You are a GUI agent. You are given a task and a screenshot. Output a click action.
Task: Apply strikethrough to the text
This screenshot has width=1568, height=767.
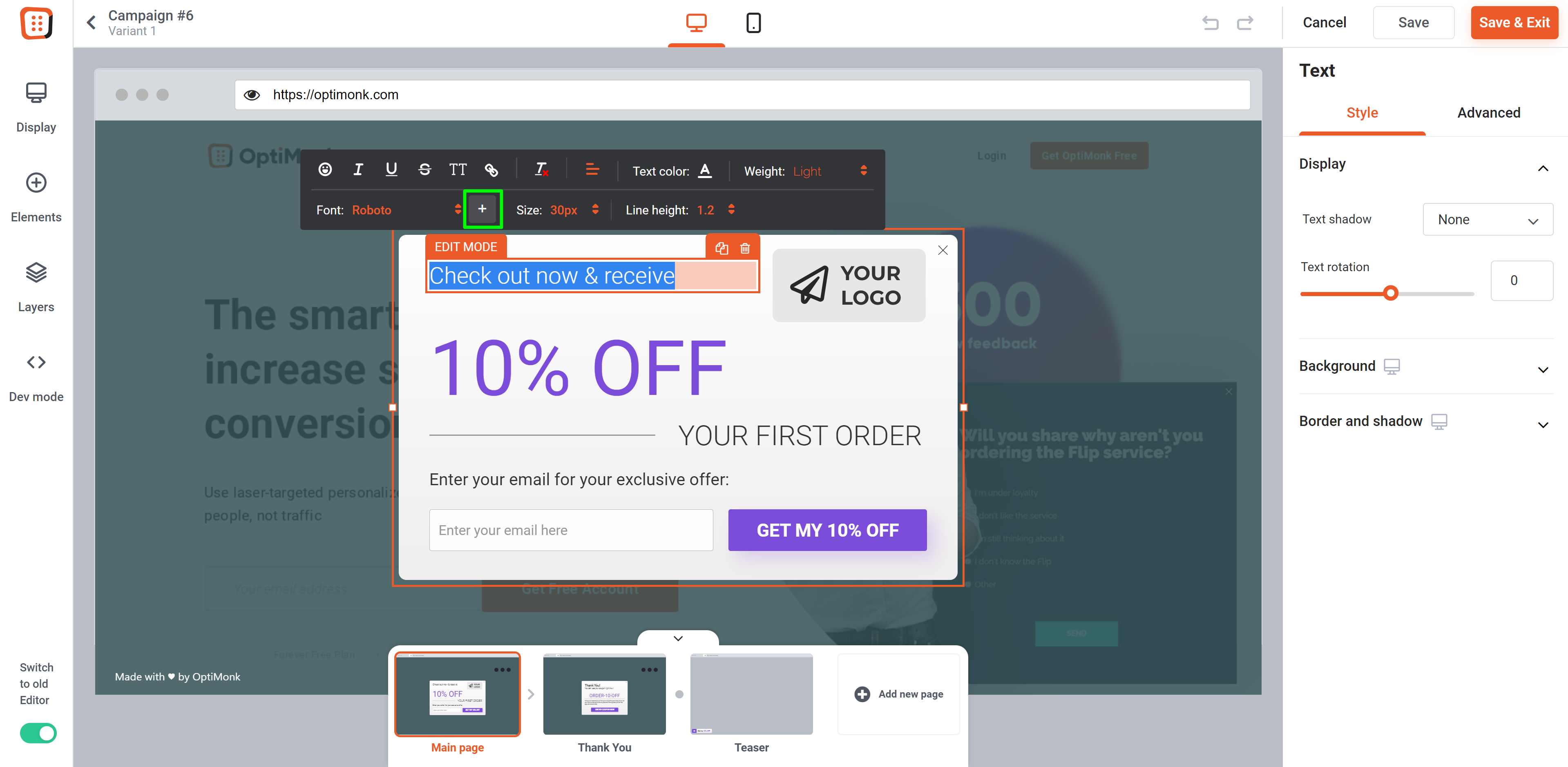[x=425, y=170]
